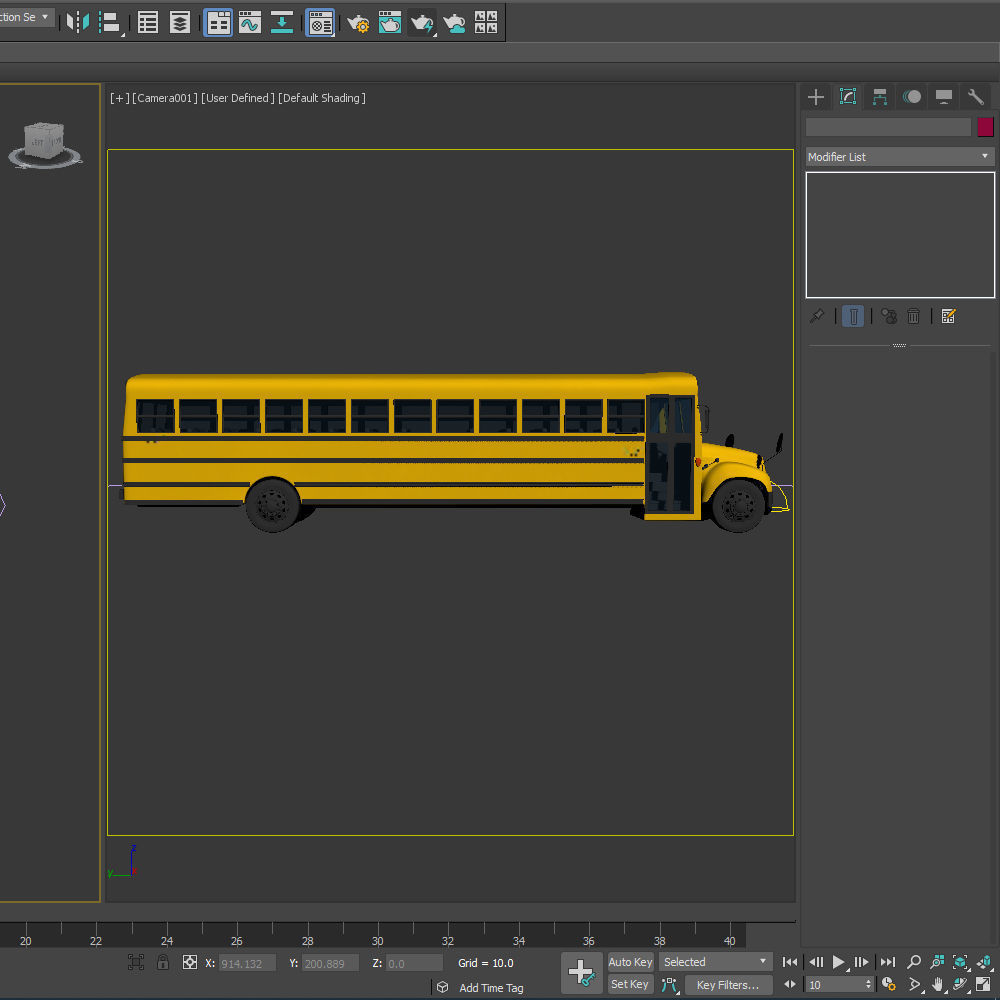Click the default In/Out tangents icon
The width and height of the screenshot is (1000, 1000).
(x=669, y=985)
